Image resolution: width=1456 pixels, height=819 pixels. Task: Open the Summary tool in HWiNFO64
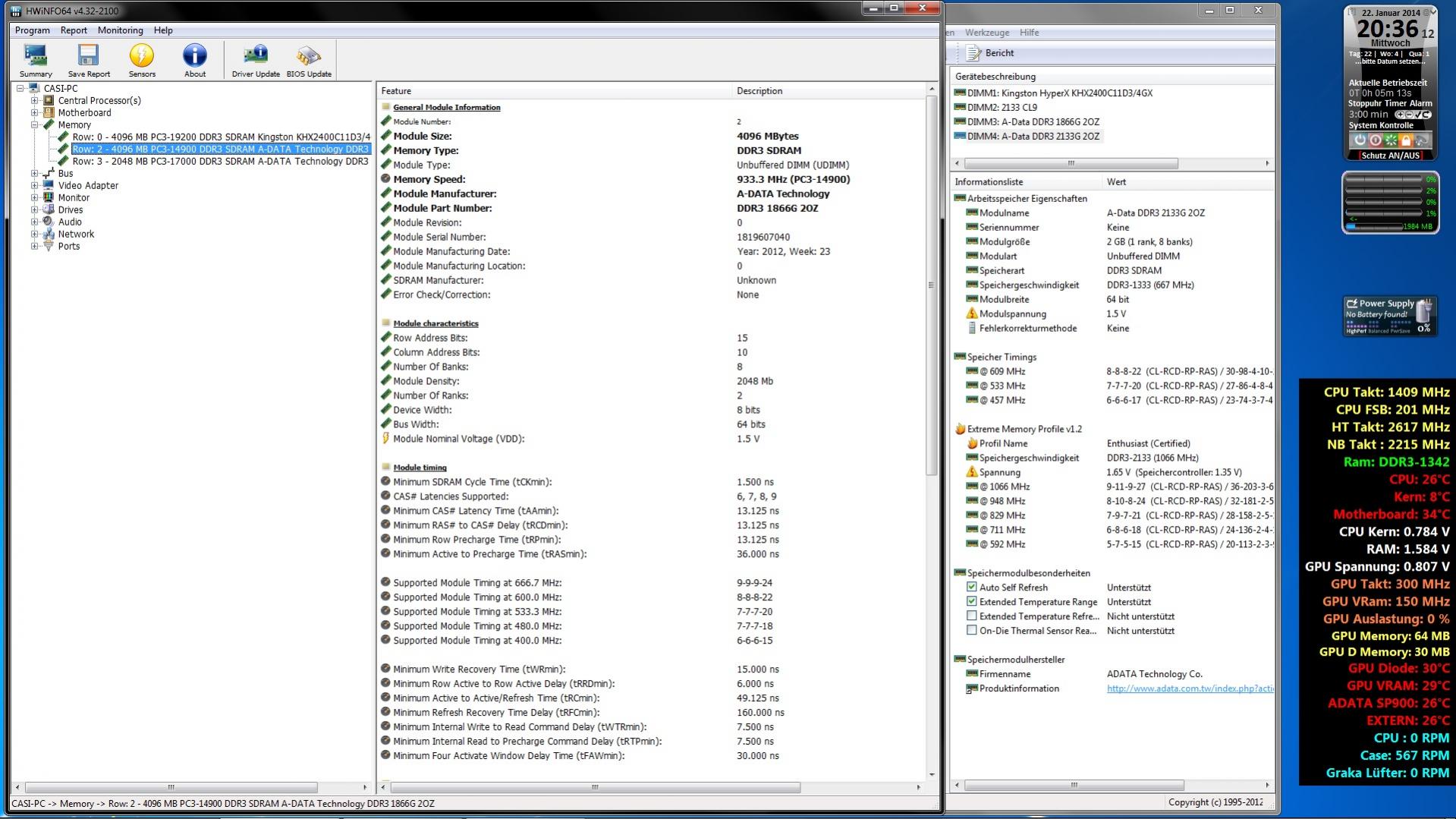(36, 61)
